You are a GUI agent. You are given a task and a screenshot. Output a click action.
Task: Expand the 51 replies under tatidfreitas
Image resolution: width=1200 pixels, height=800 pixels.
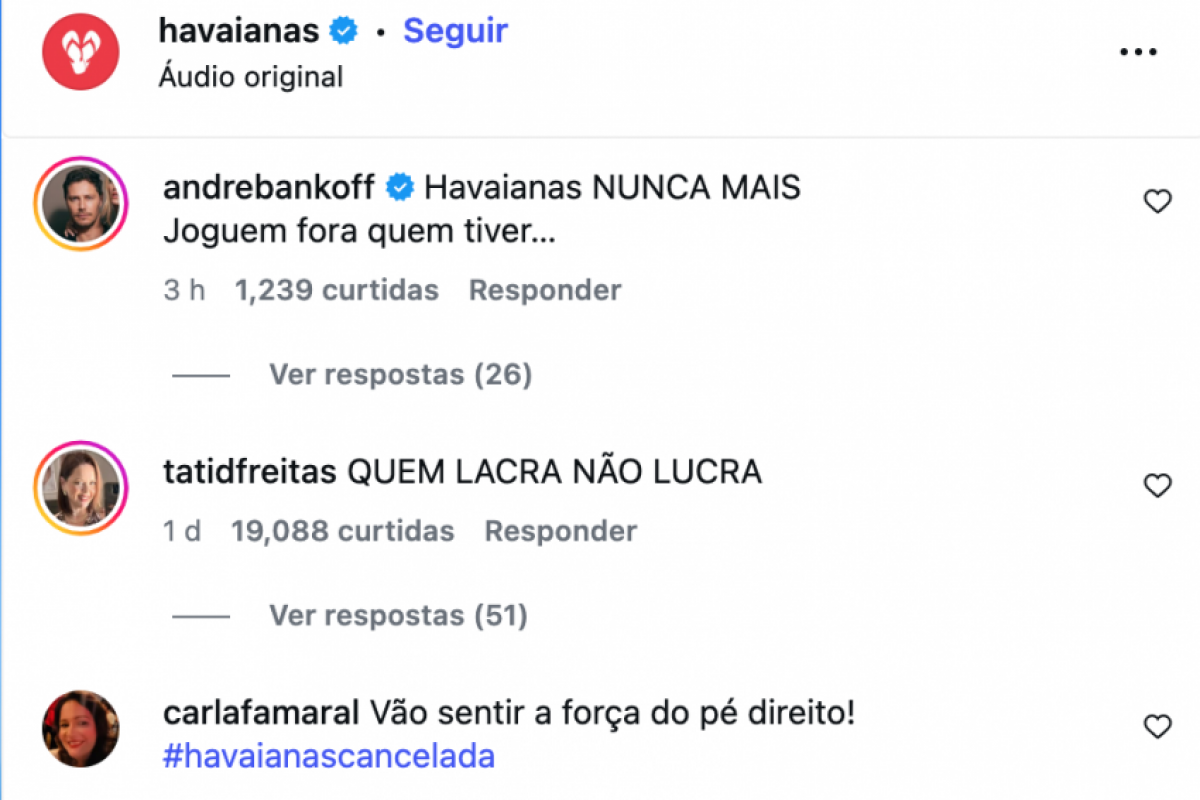[398, 615]
